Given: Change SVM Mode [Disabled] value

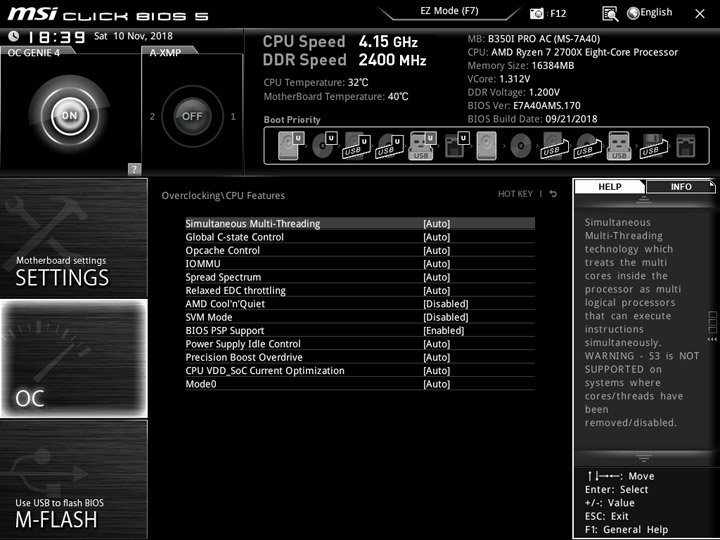Looking at the screenshot, I should tap(446, 317).
